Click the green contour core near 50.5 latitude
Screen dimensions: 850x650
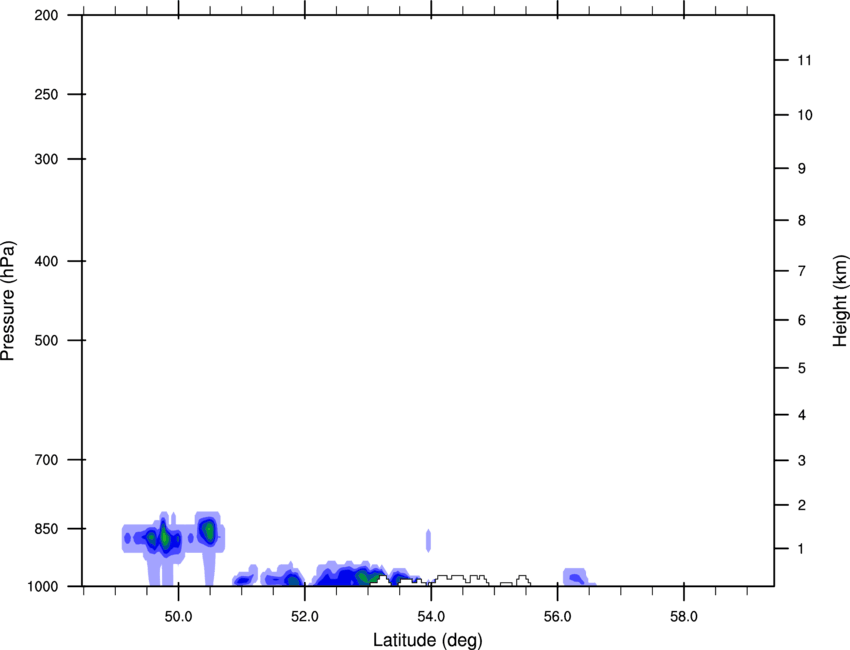point(208,529)
